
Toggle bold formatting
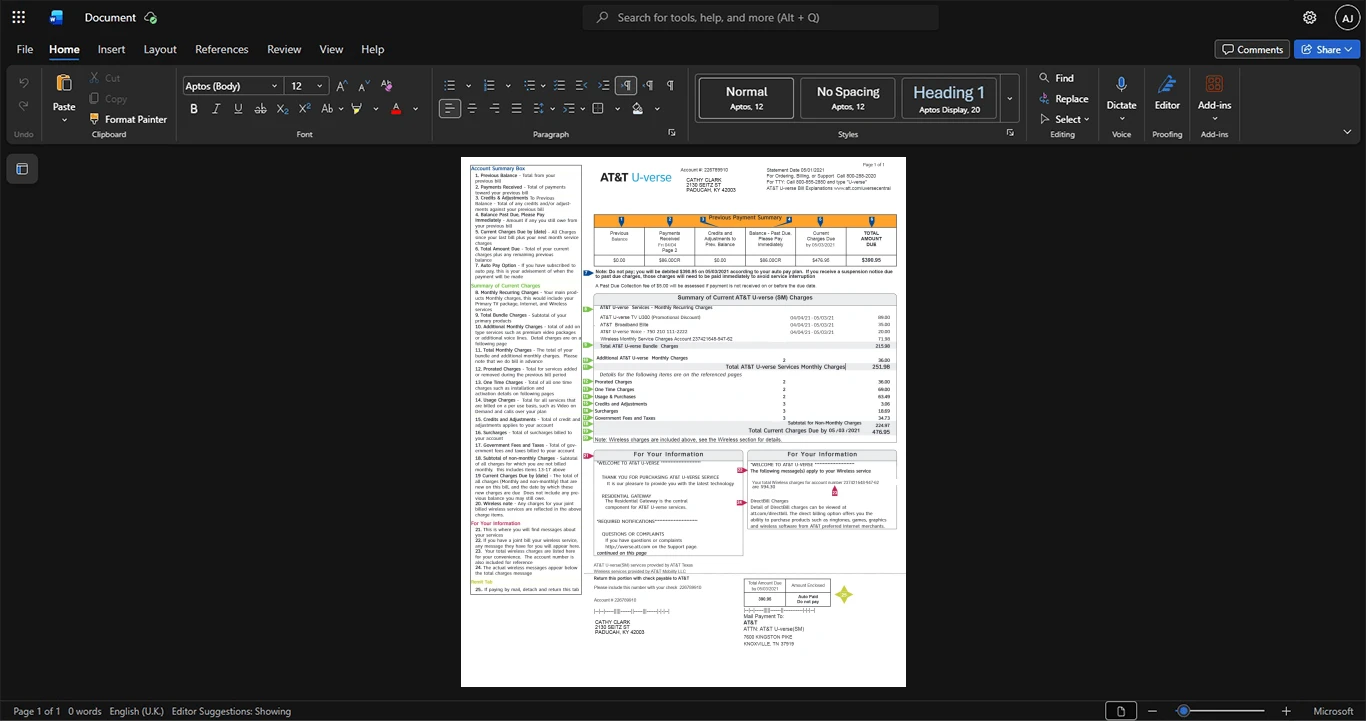point(194,108)
